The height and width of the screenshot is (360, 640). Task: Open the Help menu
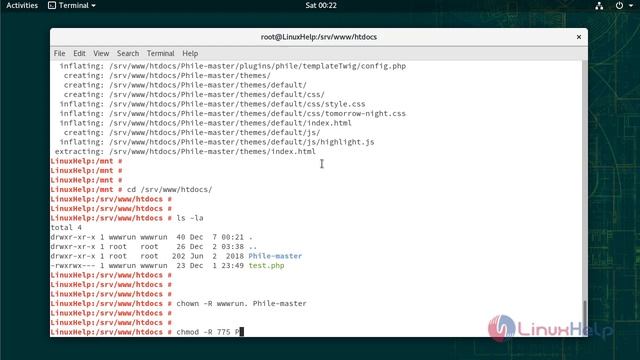(x=190, y=53)
